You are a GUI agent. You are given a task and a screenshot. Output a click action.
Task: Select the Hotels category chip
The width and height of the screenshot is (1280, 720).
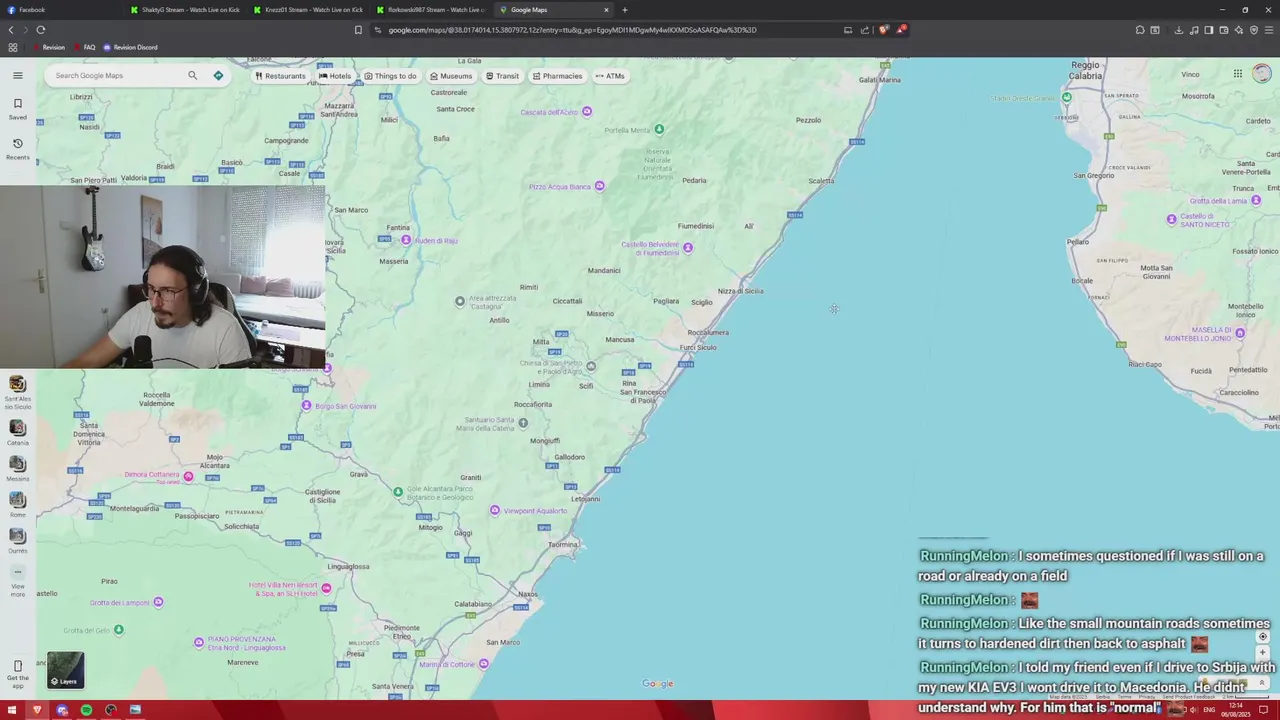click(x=335, y=76)
